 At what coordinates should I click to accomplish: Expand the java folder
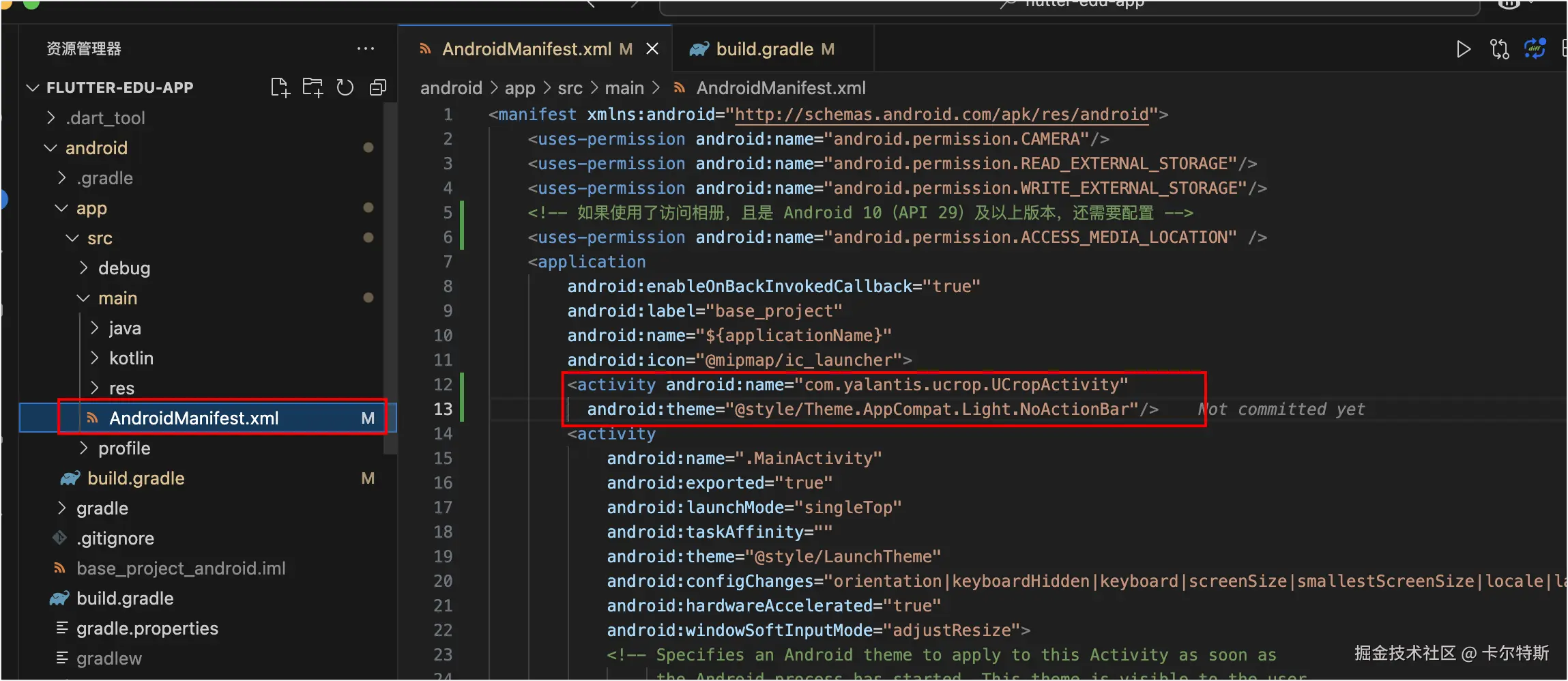pyautogui.click(x=94, y=328)
